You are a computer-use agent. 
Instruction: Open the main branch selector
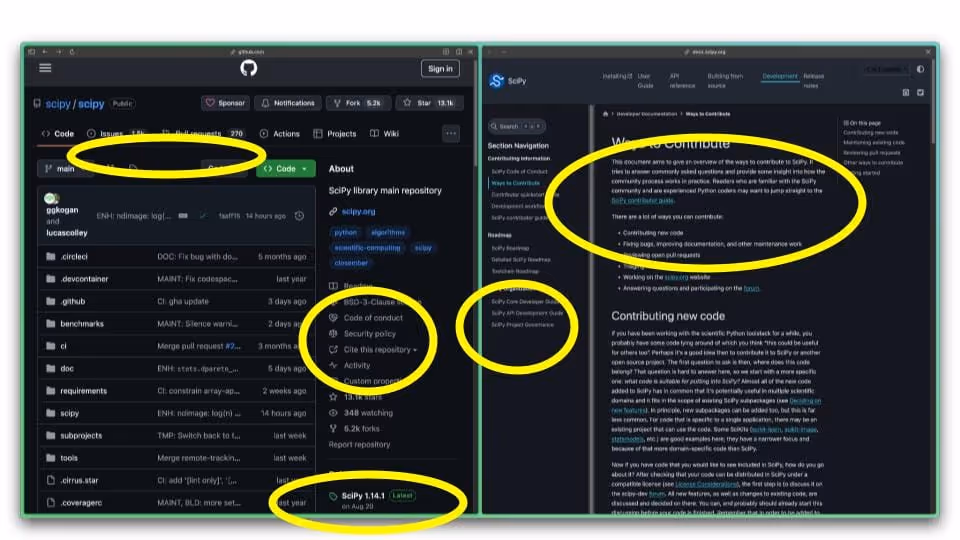coord(66,168)
